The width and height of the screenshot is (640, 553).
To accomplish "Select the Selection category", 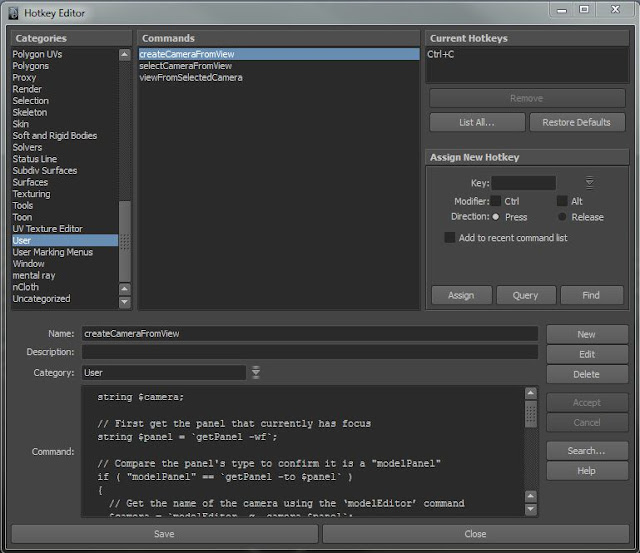I will tap(64, 100).
